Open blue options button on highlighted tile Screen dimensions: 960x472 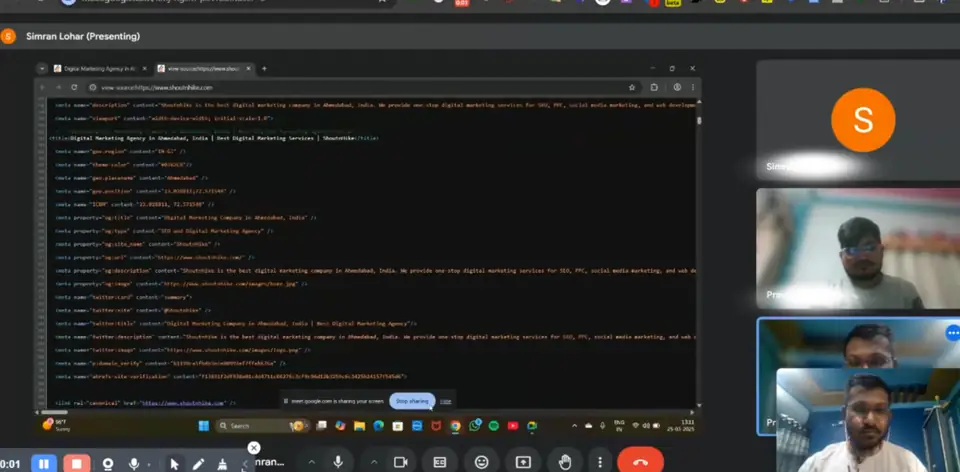point(952,333)
